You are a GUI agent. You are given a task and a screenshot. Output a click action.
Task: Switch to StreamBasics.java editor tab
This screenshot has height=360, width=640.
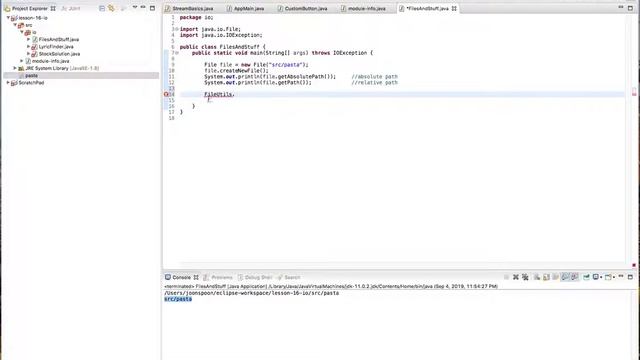[x=192, y=8]
